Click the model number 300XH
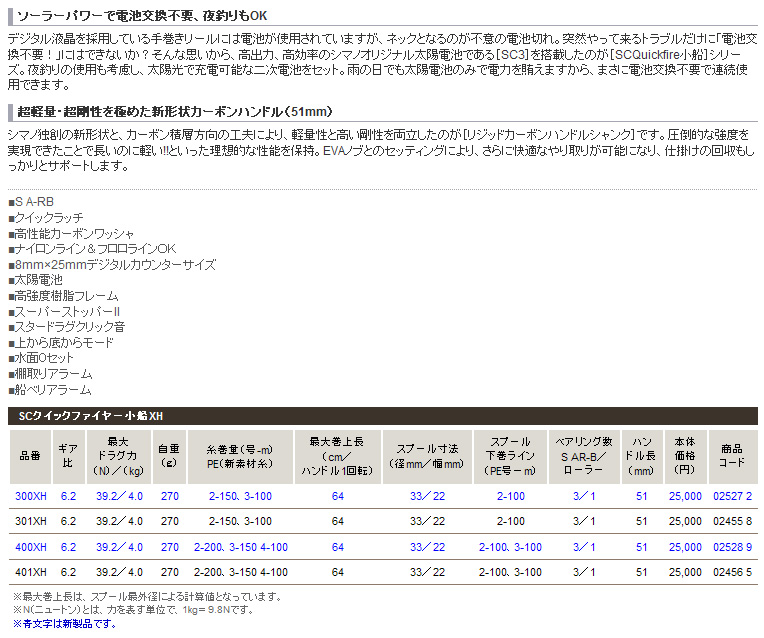This screenshot has width=764, height=638. coord(31,496)
